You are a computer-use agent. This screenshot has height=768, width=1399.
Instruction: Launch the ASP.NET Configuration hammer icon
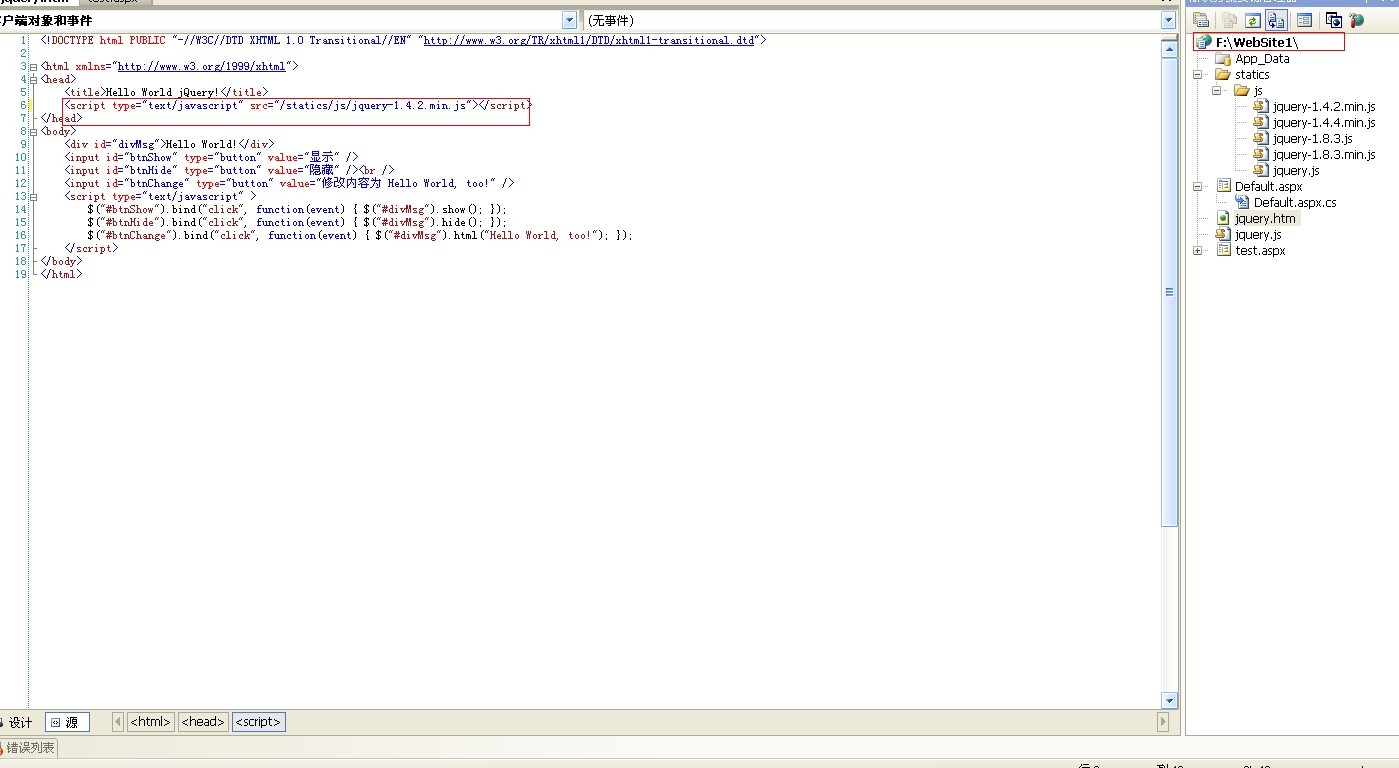pyautogui.click(x=1357, y=20)
